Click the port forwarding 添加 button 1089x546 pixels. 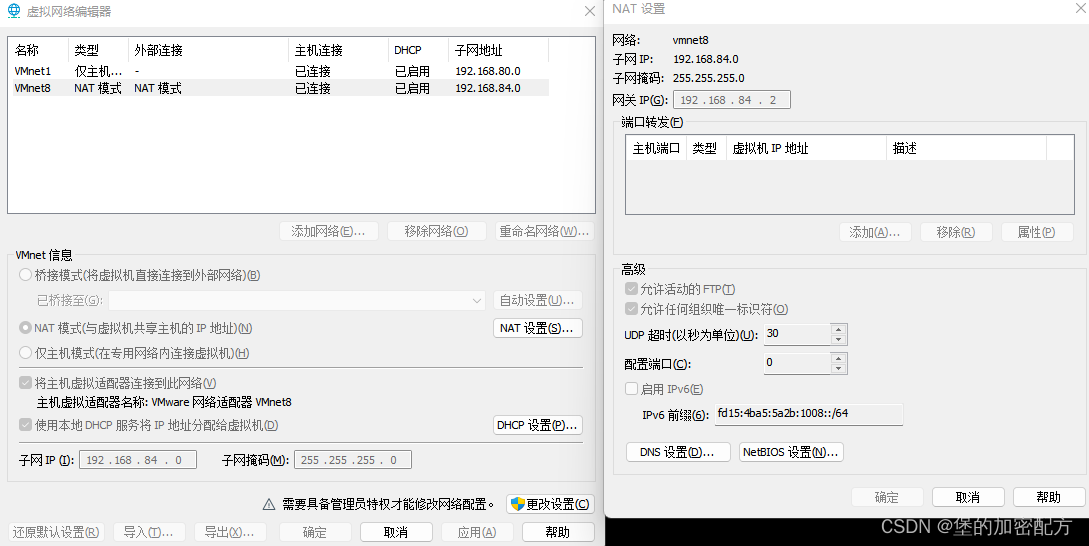[x=875, y=232]
